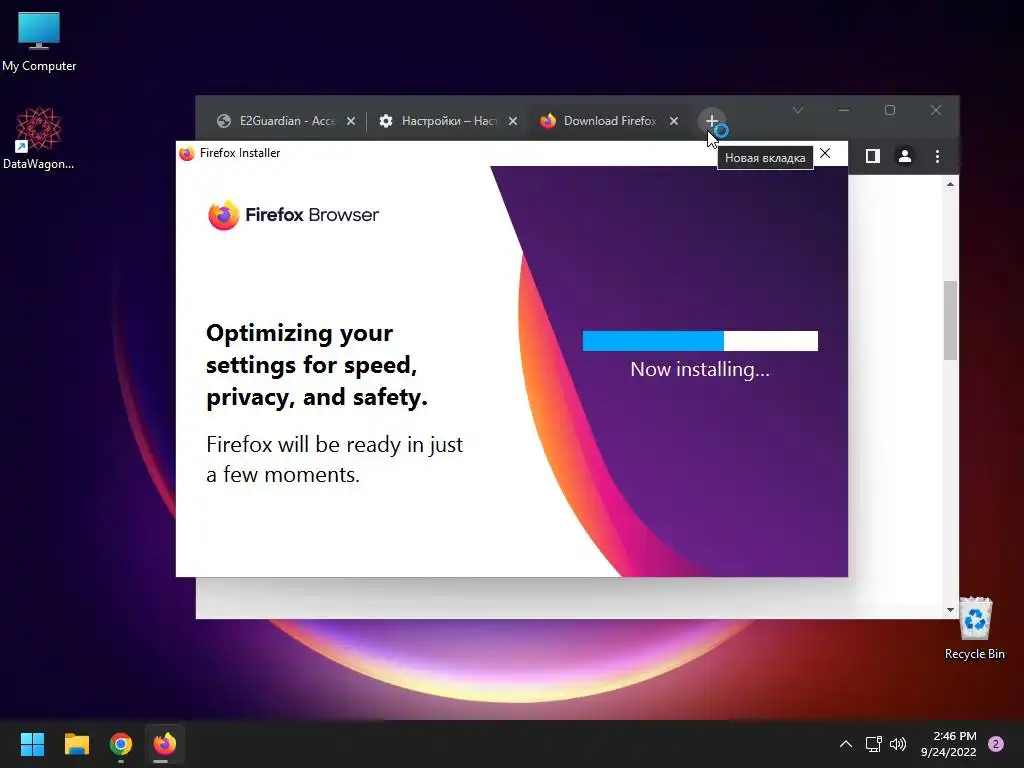1024x768 pixels.
Task: Minimize the Chrome window
Action: pyautogui.click(x=844, y=110)
